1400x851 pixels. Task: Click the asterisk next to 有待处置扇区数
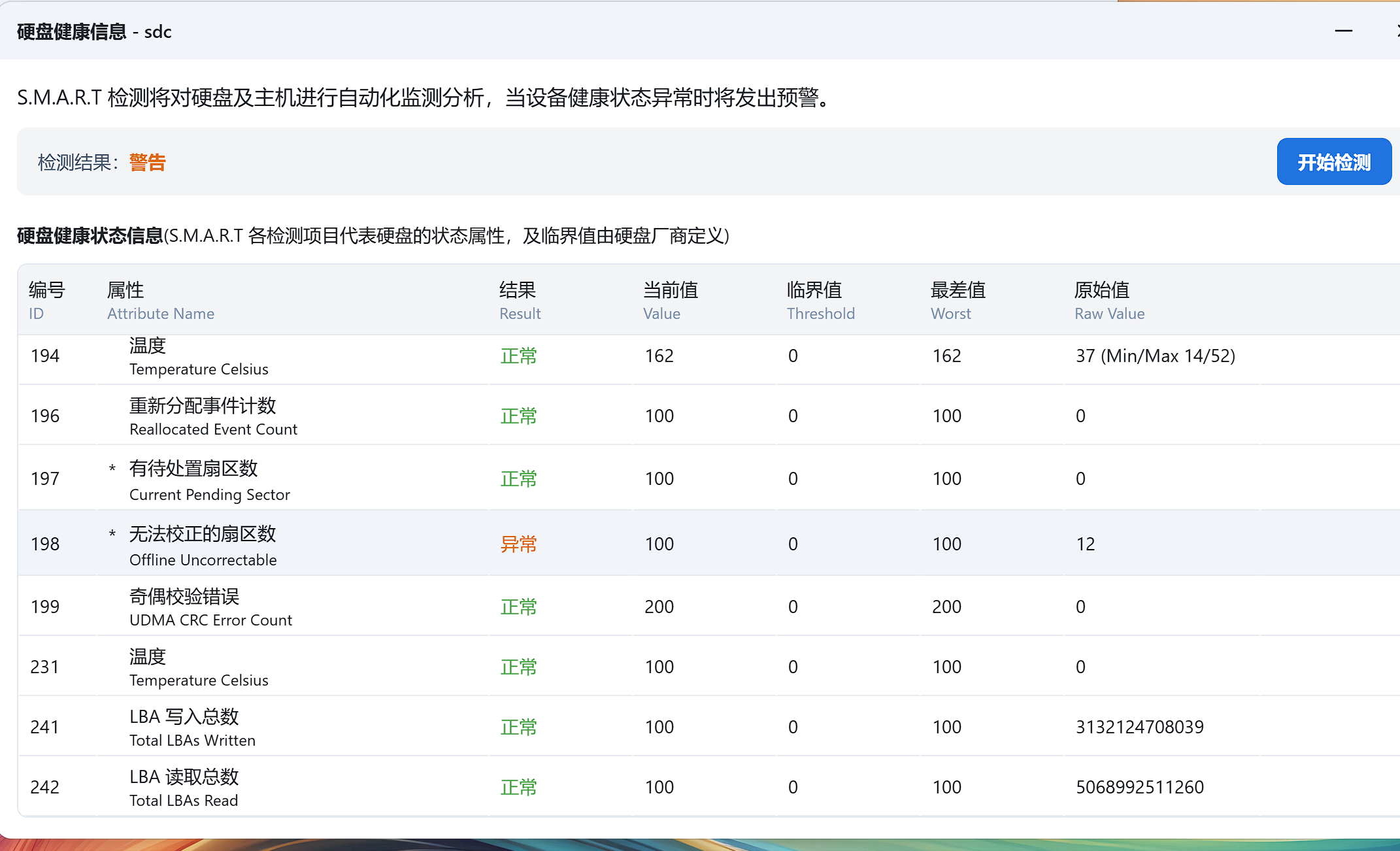click(112, 469)
